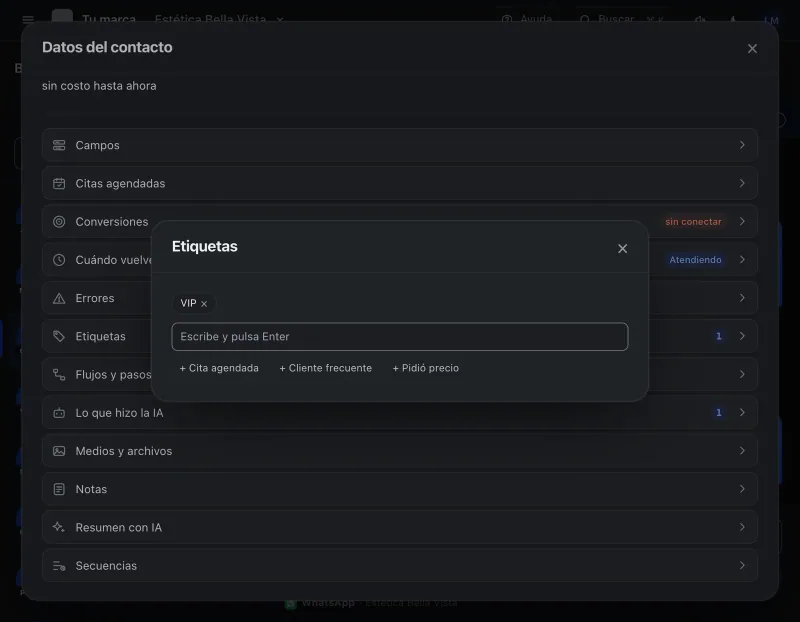800x622 pixels.
Task: Click the robot icon for Lo que hizo la IA
Action: tap(59, 413)
